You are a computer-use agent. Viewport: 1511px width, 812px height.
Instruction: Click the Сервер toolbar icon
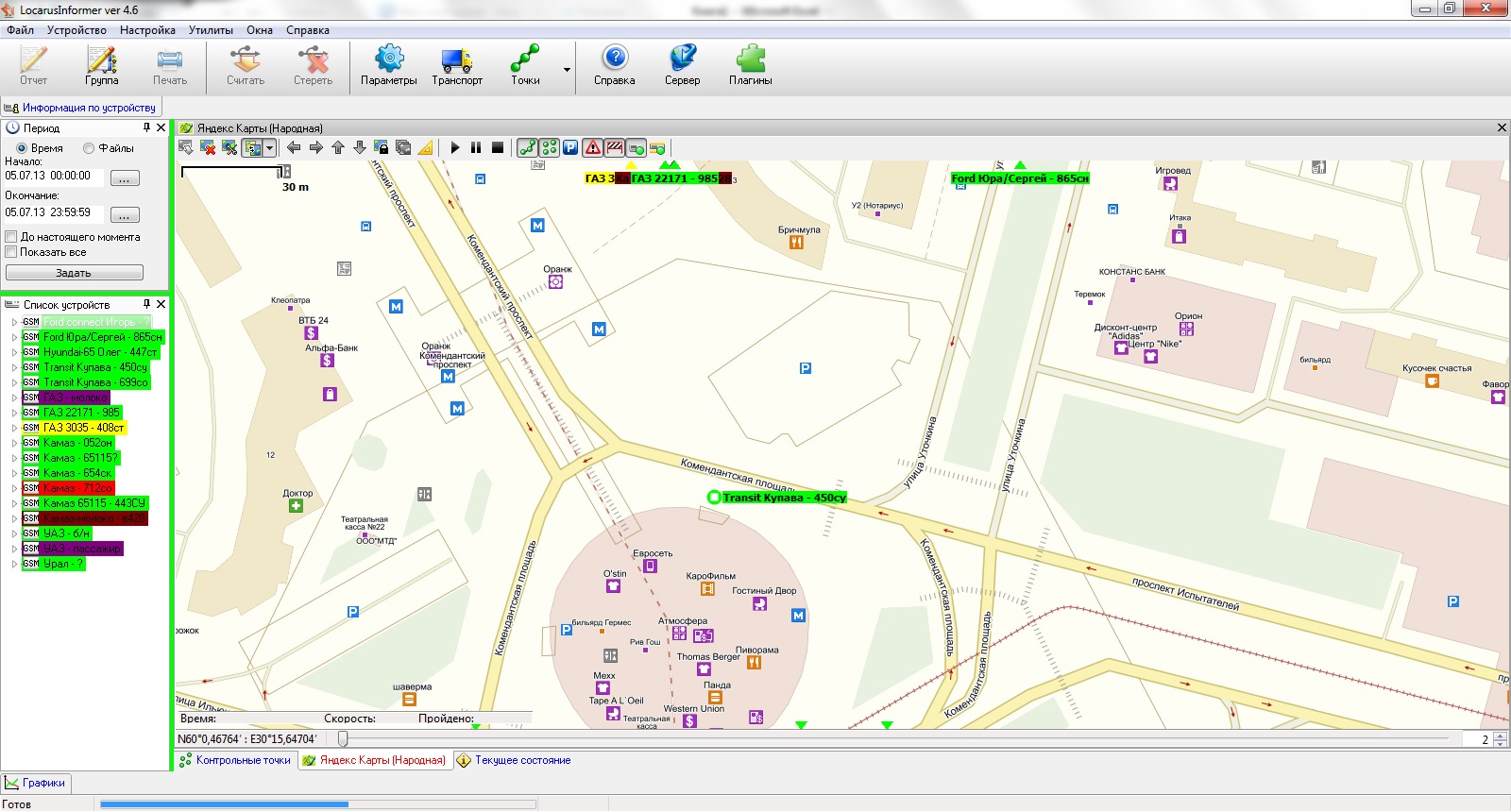[x=682, y=66]
